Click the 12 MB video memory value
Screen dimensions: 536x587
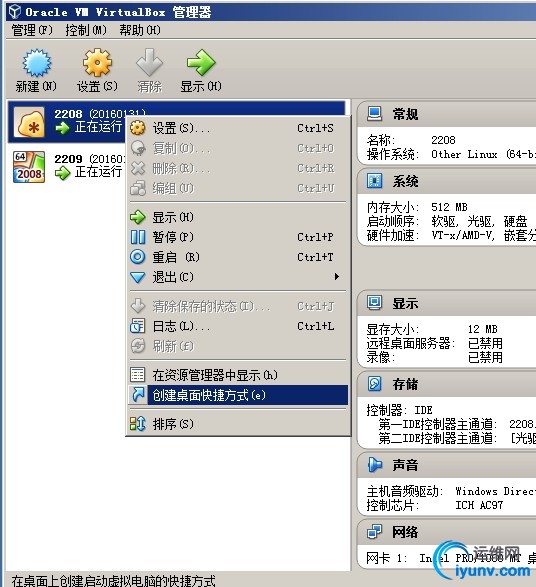(482, 329)
